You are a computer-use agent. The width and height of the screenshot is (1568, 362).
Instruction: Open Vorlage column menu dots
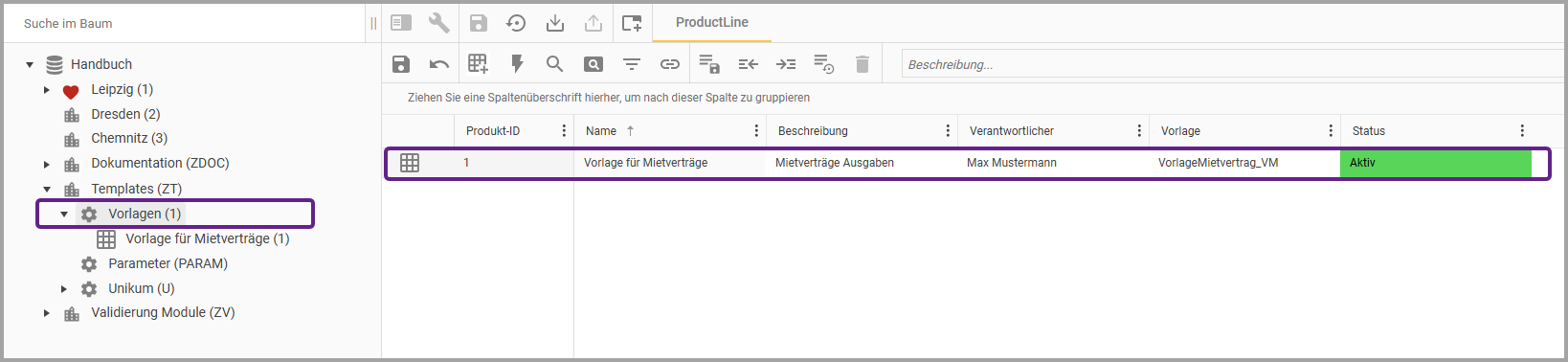[1331, 131]
